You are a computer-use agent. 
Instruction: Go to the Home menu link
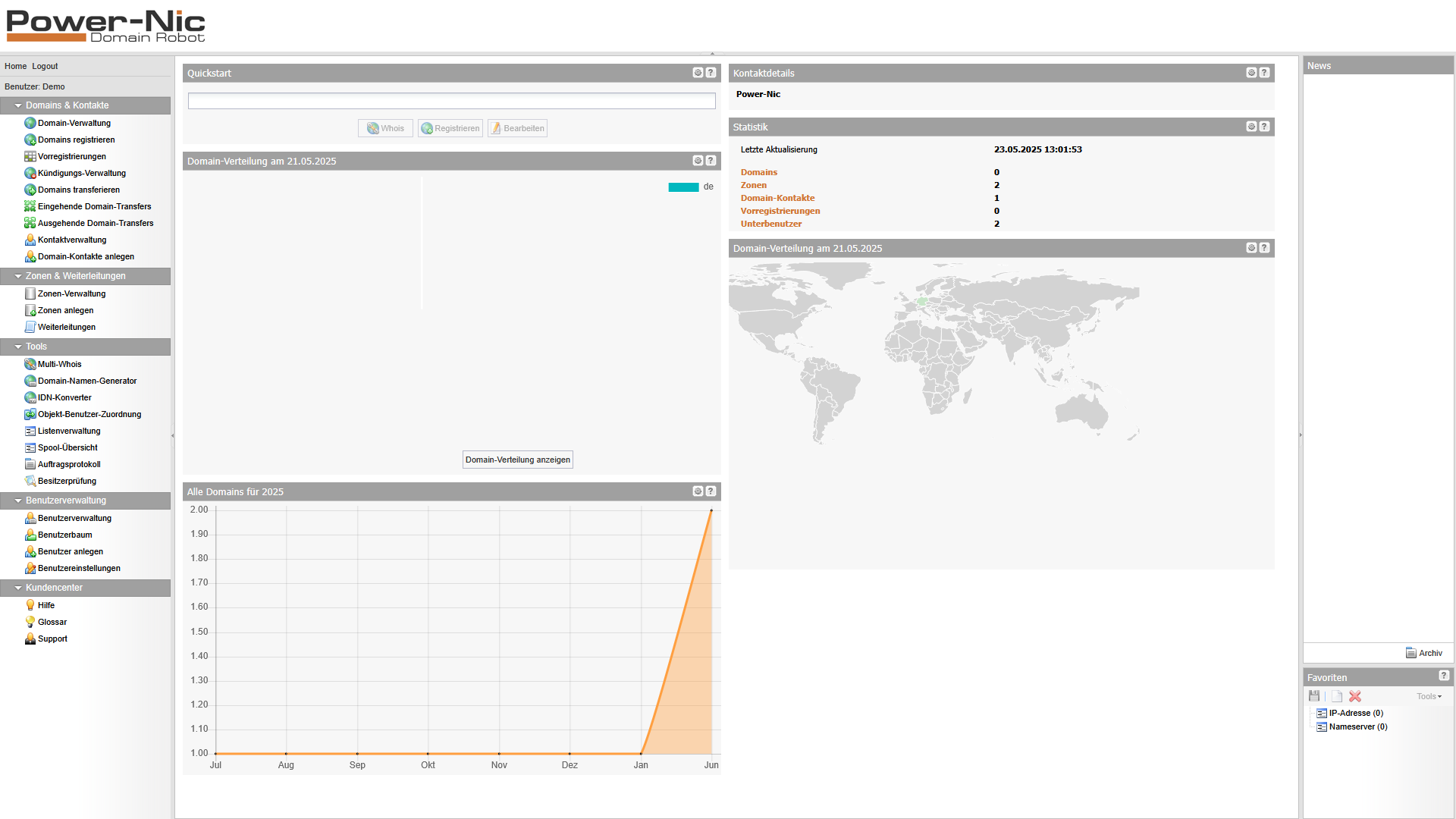pos(15,66)
